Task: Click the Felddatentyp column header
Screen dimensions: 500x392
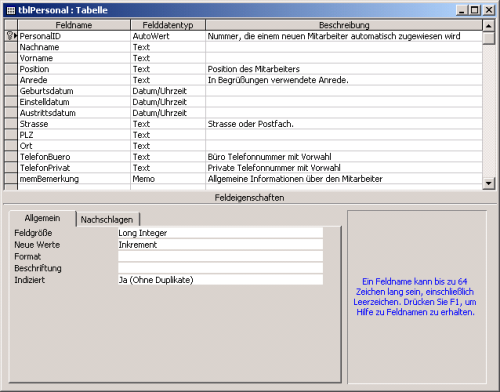Action: [x=168, y=25]
